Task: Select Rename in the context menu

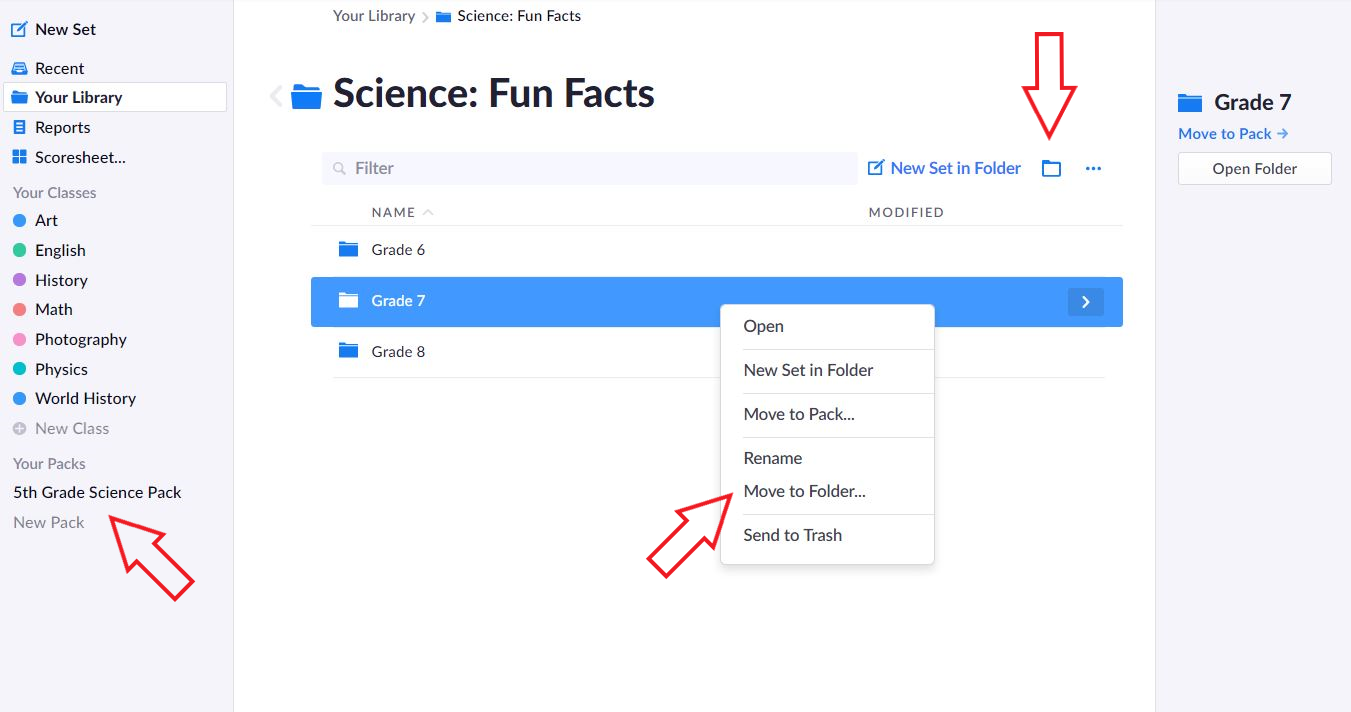Action: point(773,458)
